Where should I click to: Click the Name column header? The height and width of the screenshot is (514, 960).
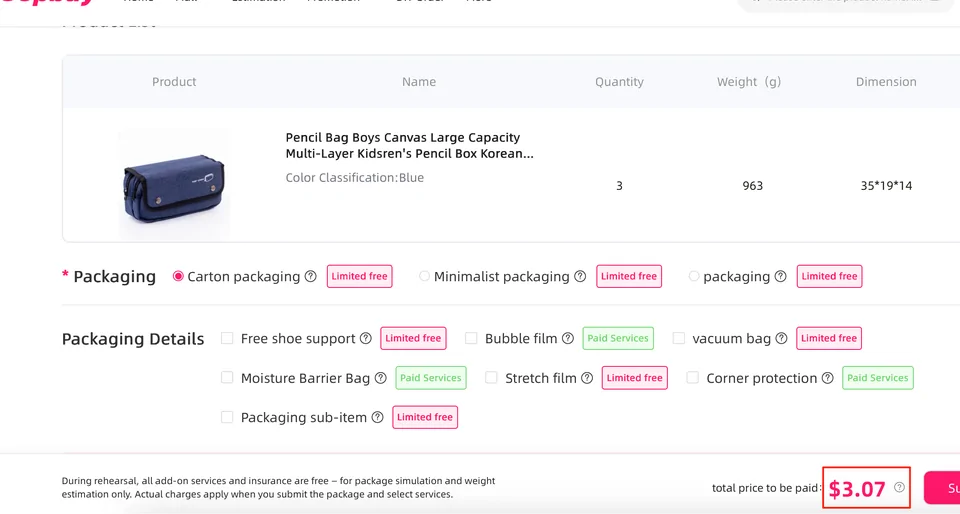pyautogui.click(x=419, y=82)
